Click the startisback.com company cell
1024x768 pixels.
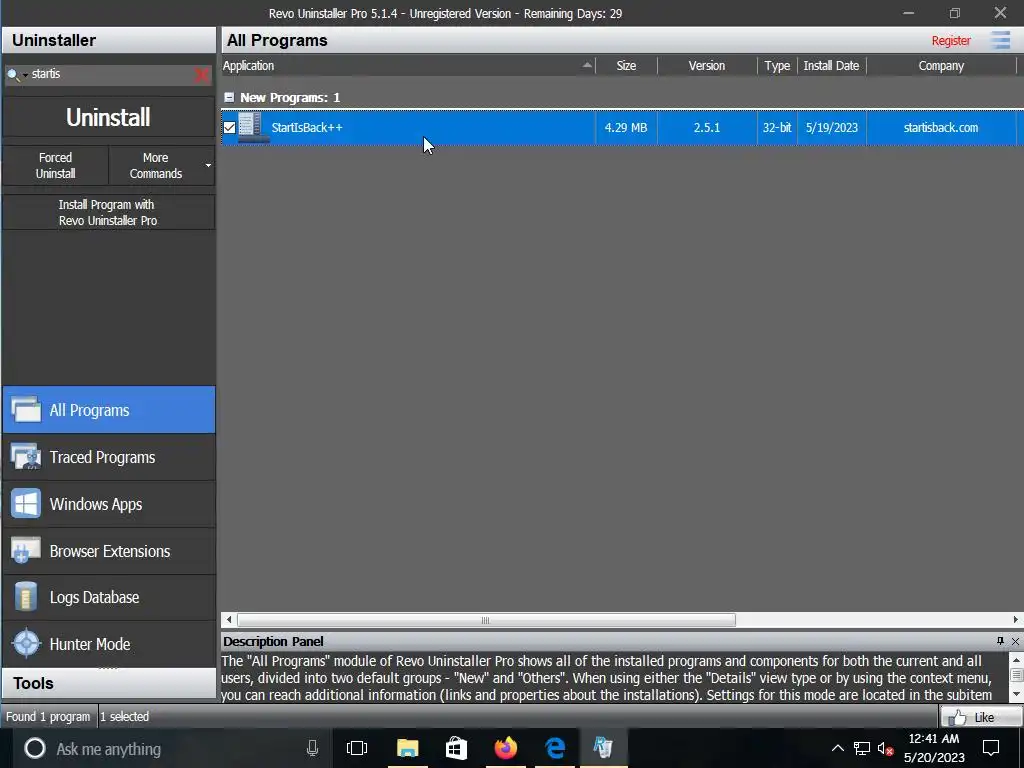pyautogui.click(x=941, y=127)
